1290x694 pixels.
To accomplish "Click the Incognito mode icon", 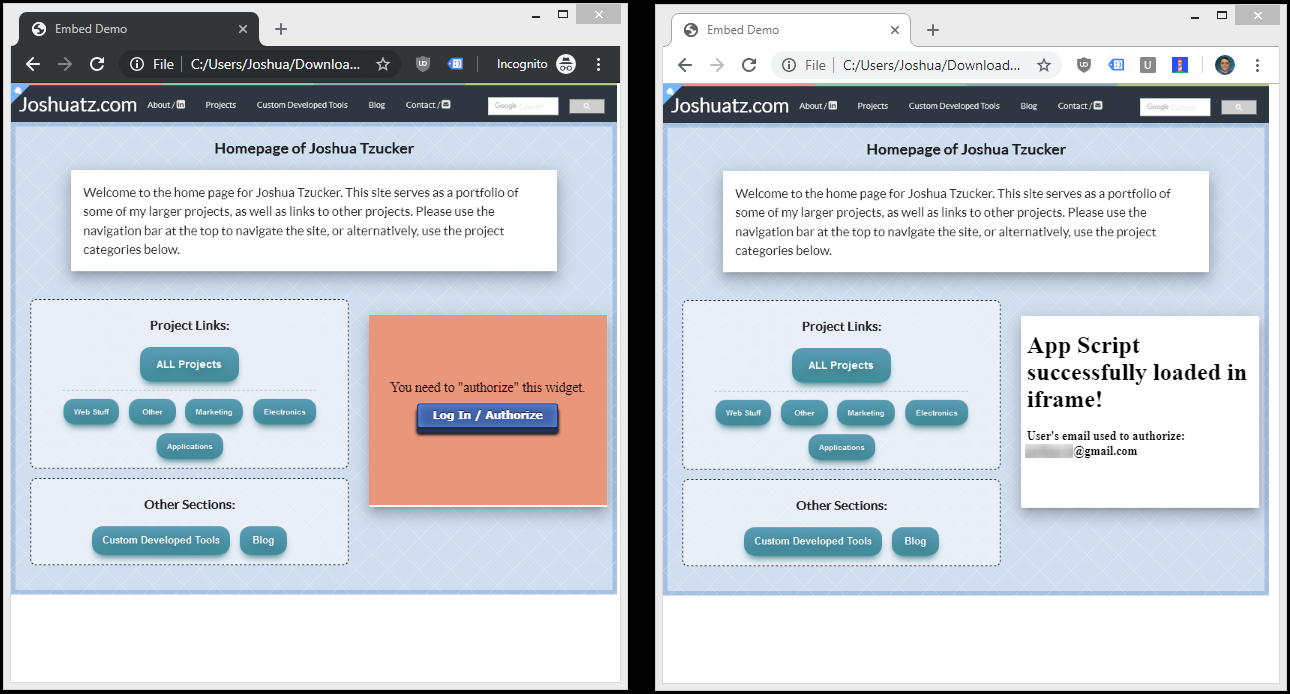I will [x=566, y=64].
